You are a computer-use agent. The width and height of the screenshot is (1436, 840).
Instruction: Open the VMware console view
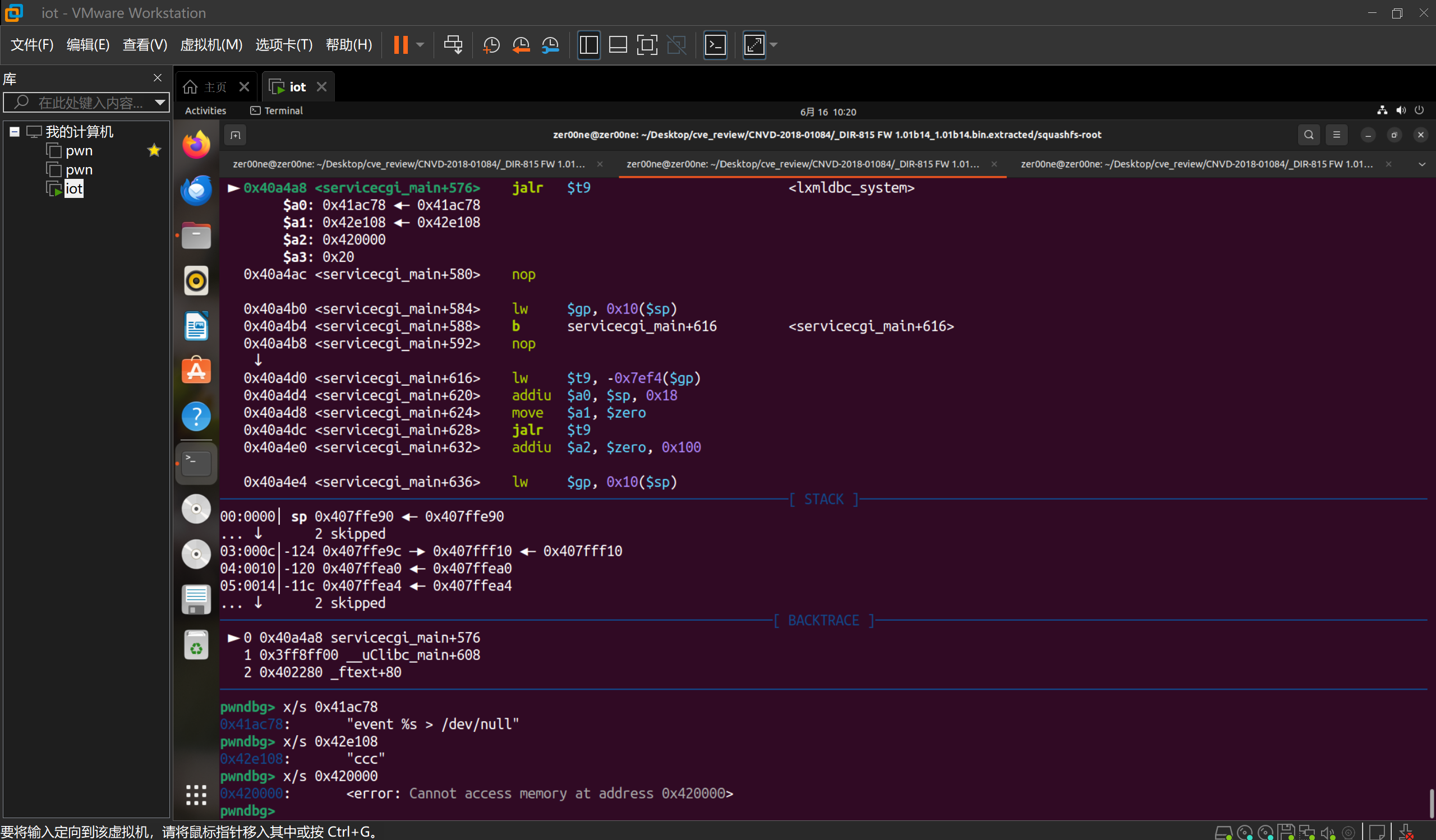point(716,44)
